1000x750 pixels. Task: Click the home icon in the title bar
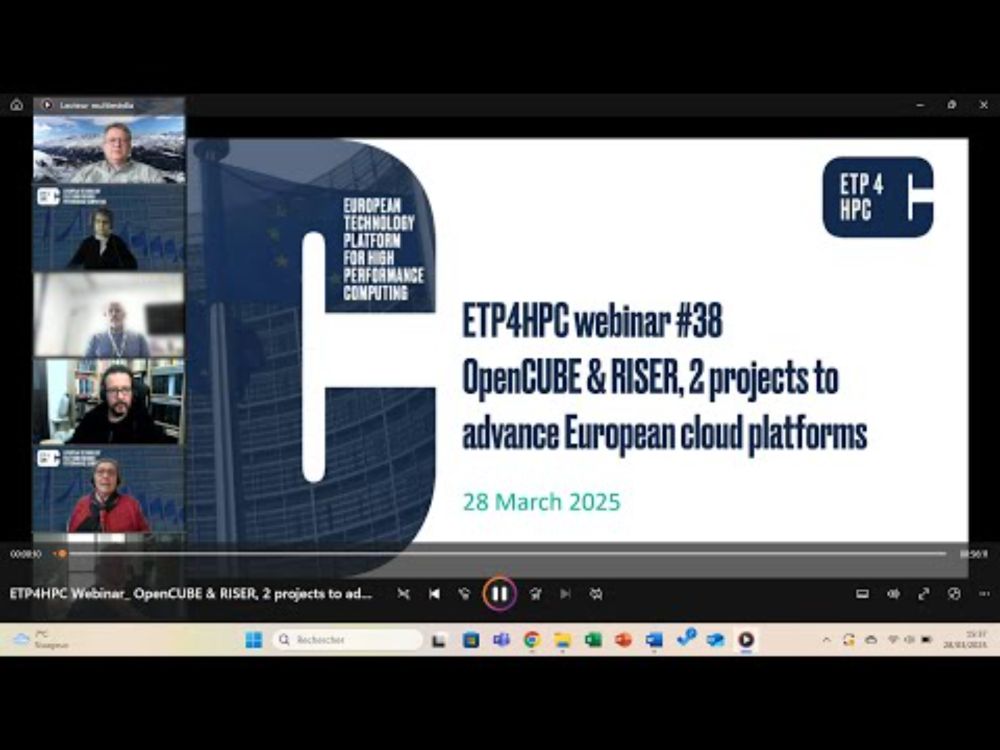[x=17, y=105]
